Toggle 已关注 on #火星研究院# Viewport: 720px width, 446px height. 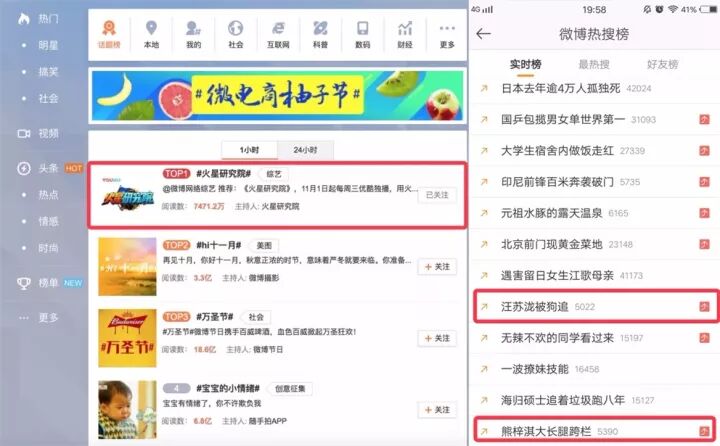click(437, 195)
